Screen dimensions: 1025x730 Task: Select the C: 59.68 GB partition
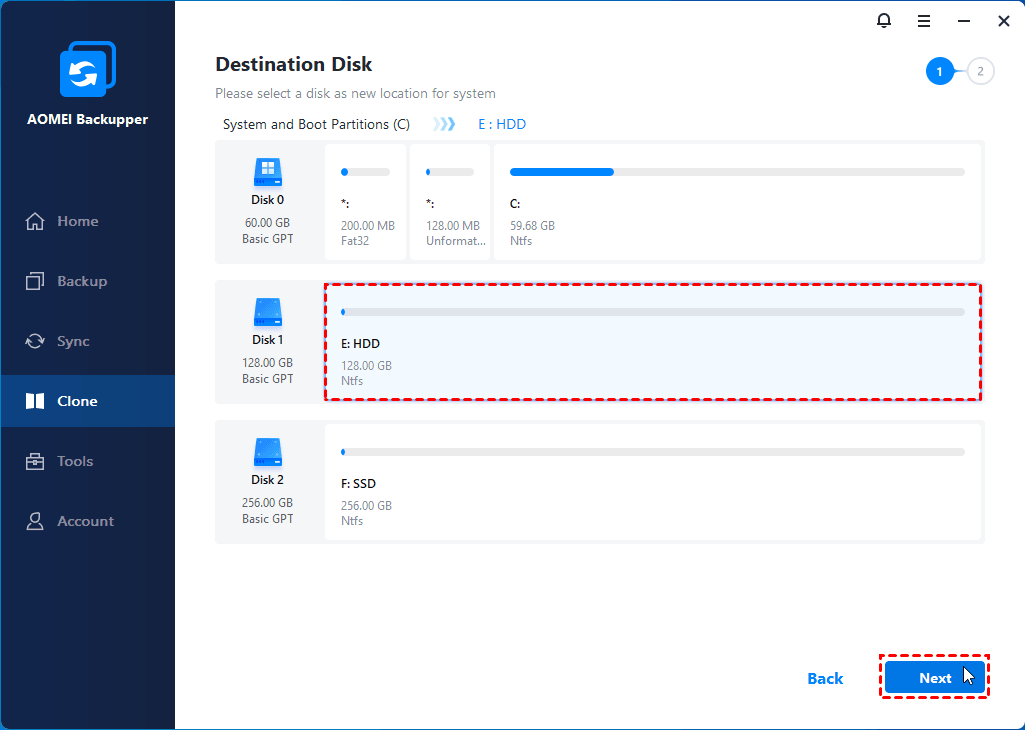pyautogui.click(x=737, y=203)
